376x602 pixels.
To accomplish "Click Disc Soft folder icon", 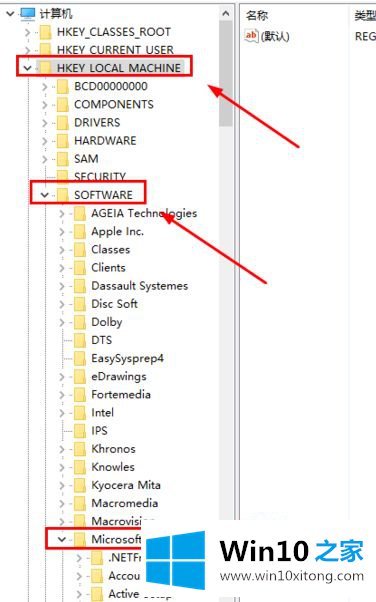I will 80,304.
